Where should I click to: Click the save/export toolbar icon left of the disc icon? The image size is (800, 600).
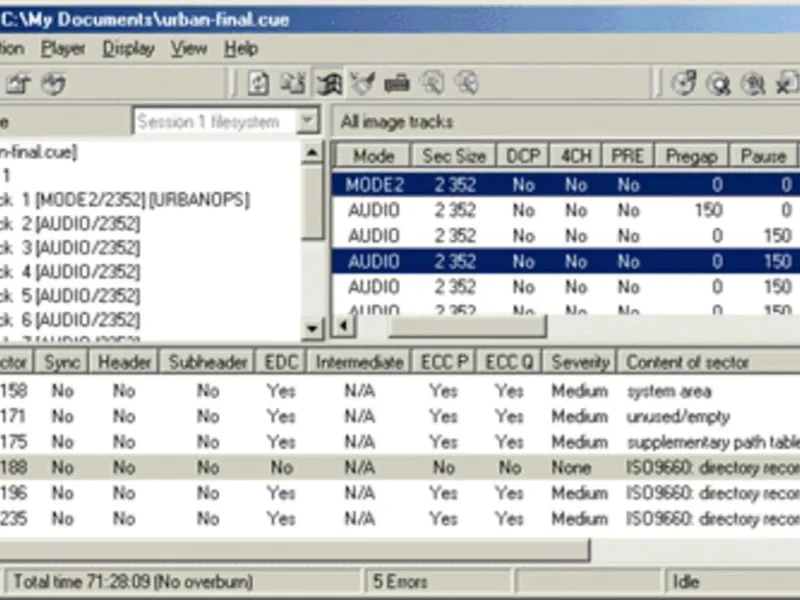[18, 83]
